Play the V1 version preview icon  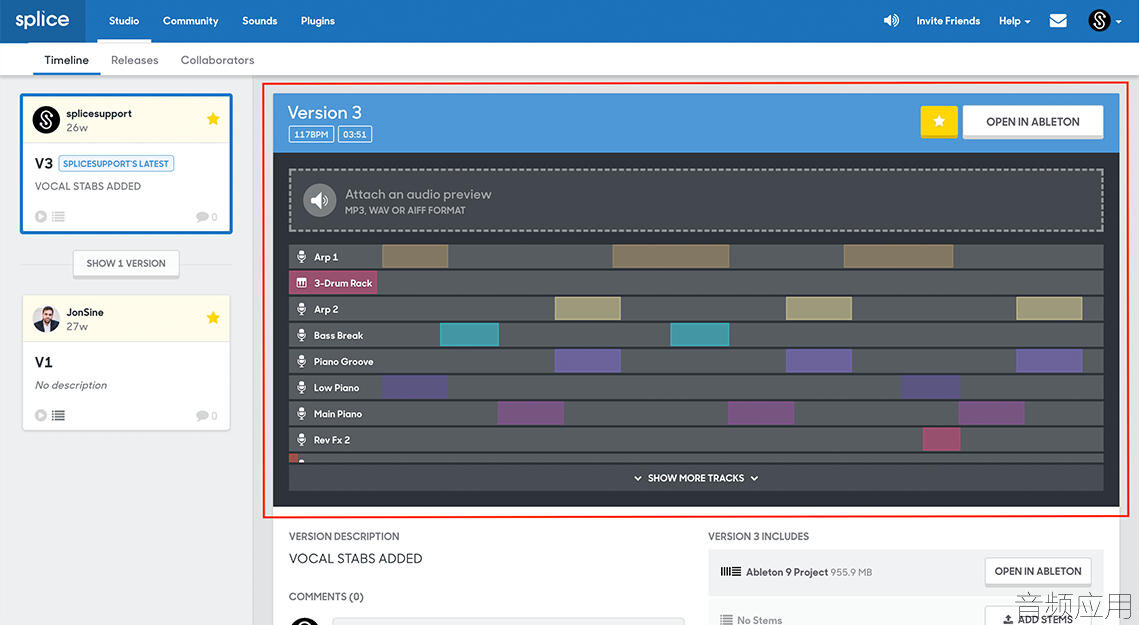pyautogui.click(x=41, y=416)
